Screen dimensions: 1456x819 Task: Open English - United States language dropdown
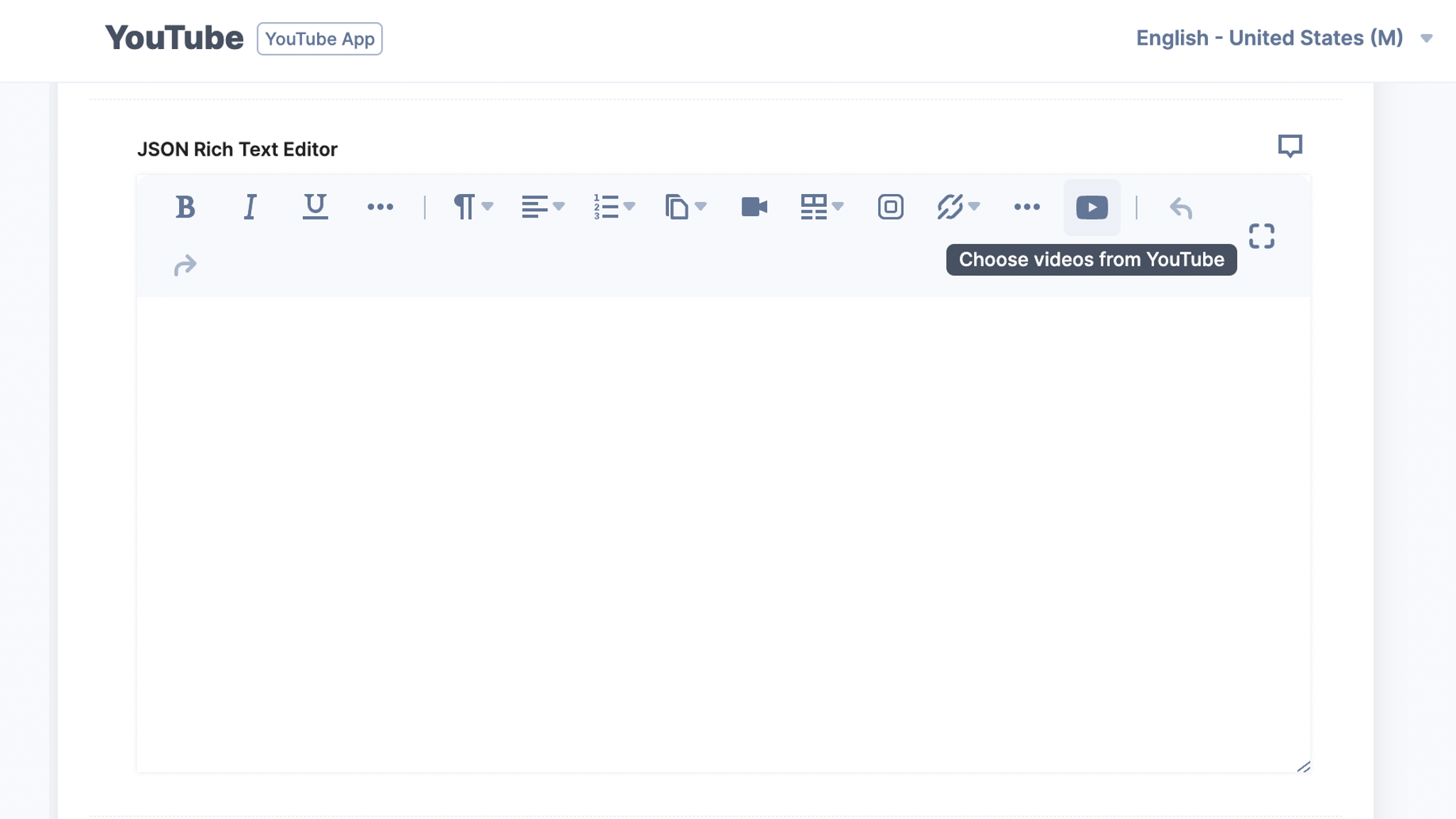pyautogui.click(x=1284, y=38)
